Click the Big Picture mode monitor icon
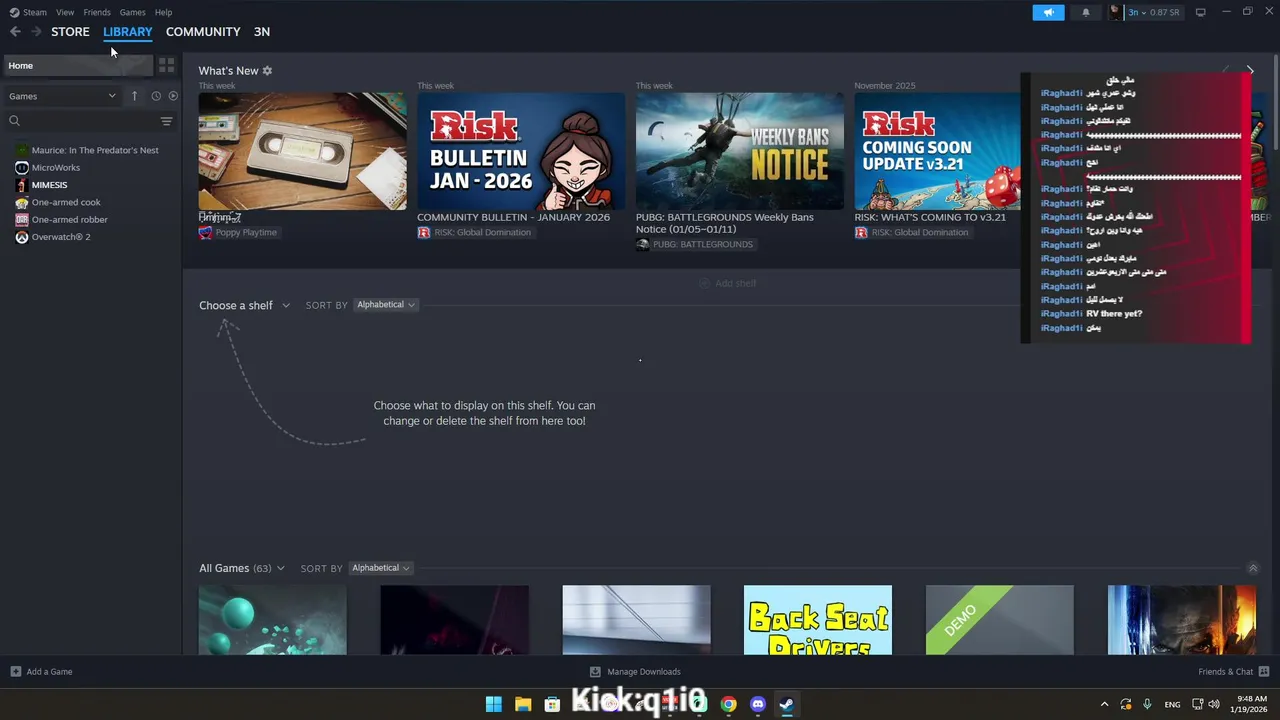The width and height of the screenshot is (1280, 720). [1200, 12]
